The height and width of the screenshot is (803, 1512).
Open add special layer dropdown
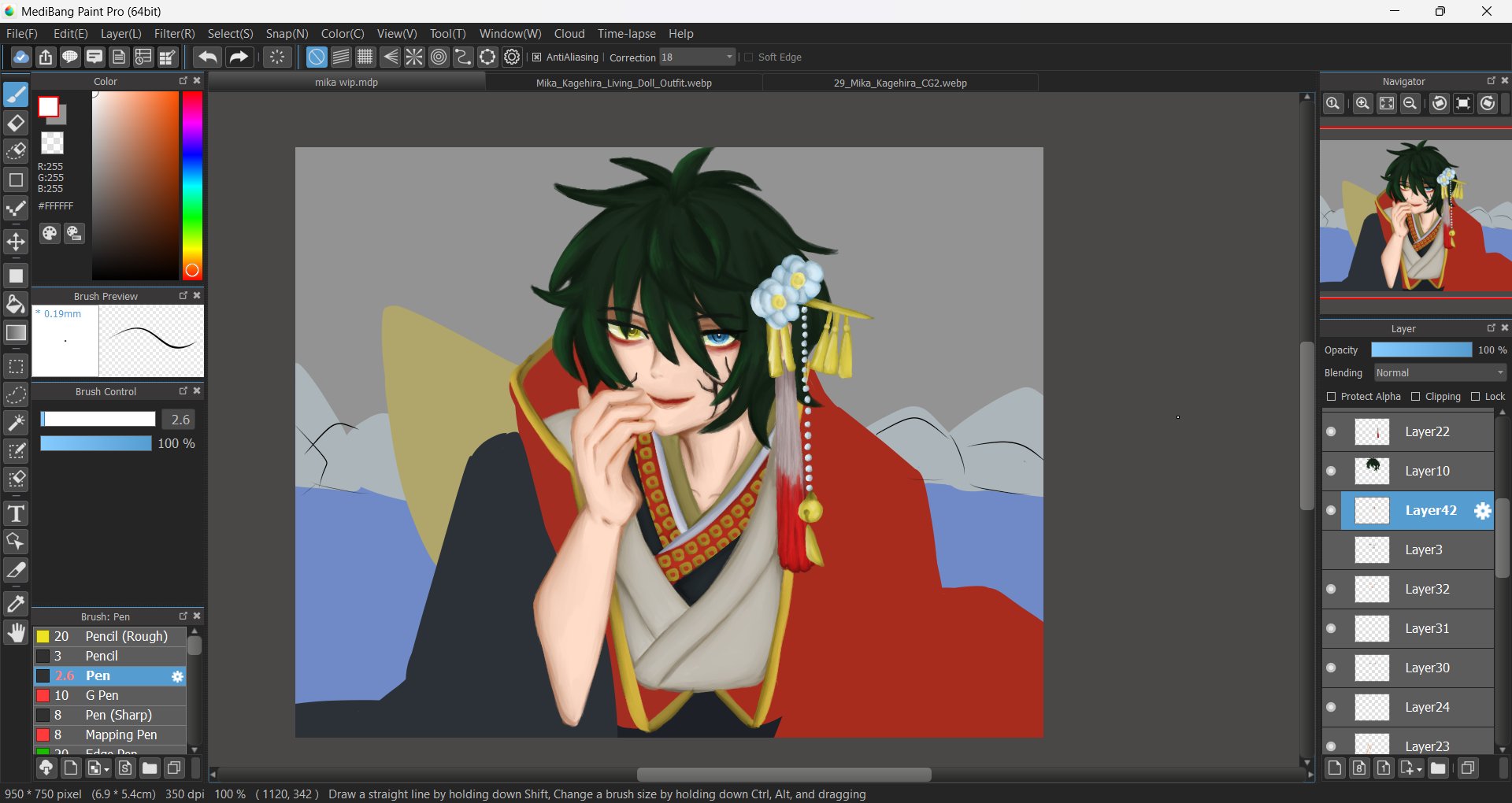coord(1411,768)
